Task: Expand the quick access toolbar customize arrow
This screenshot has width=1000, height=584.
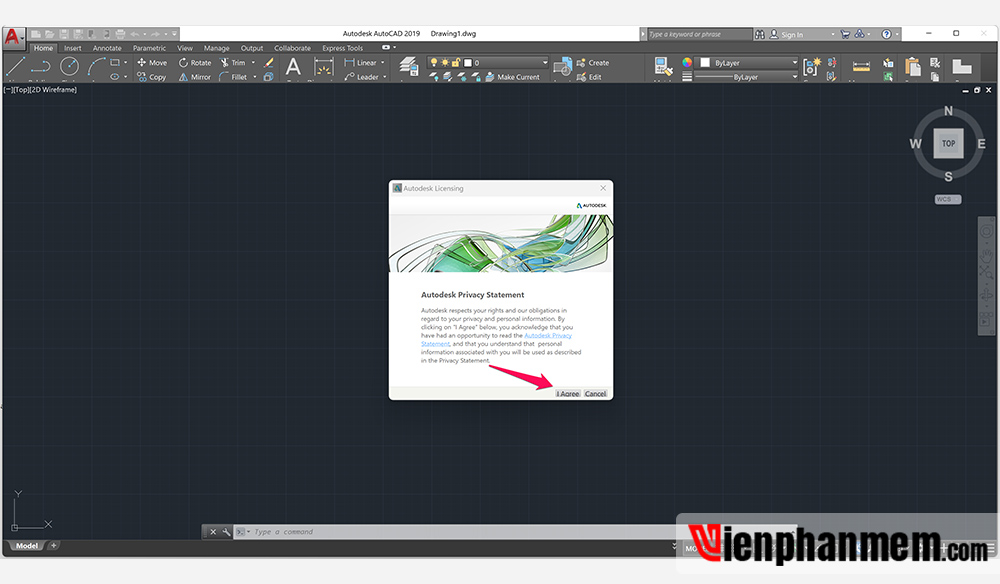Action: (x=174, y=34)
